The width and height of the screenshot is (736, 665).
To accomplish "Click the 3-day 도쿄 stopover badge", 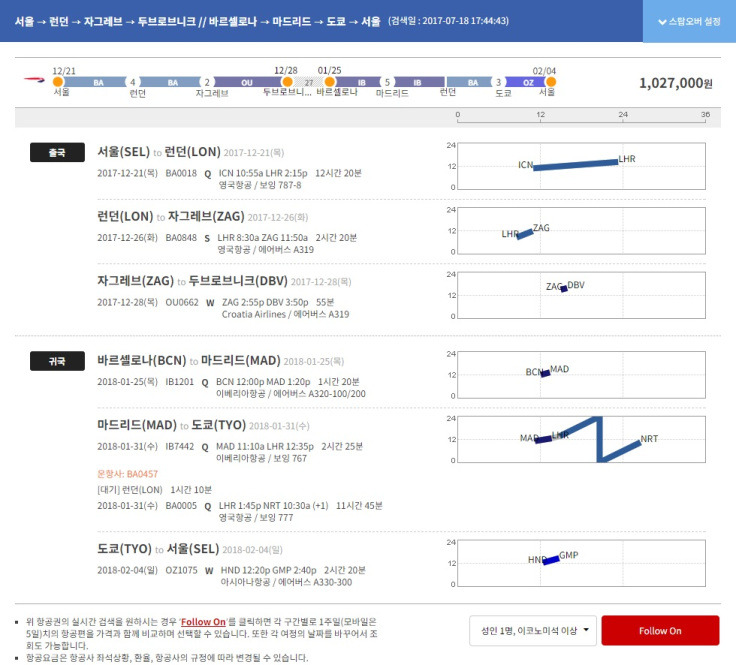I will (498, 82).
